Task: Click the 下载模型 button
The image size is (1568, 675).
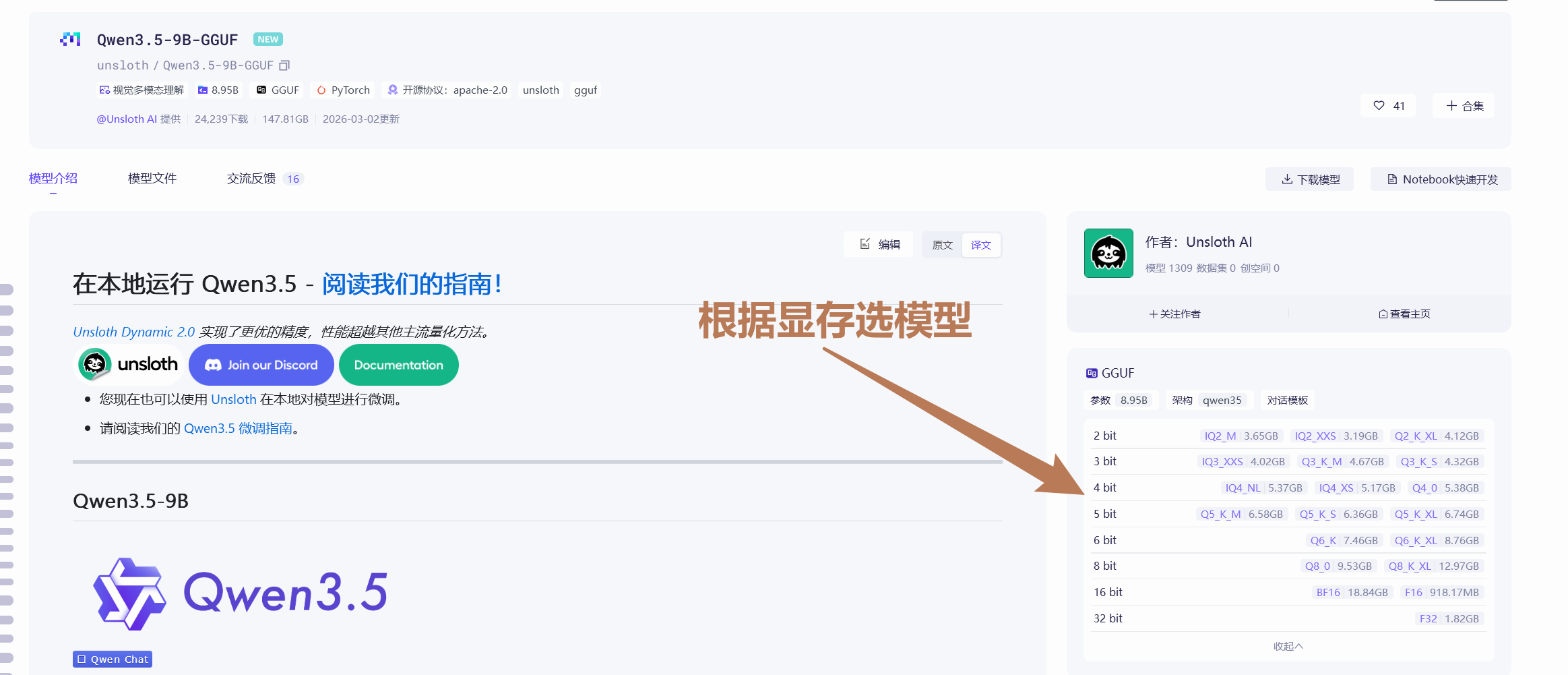Action: pos(1309,179)
